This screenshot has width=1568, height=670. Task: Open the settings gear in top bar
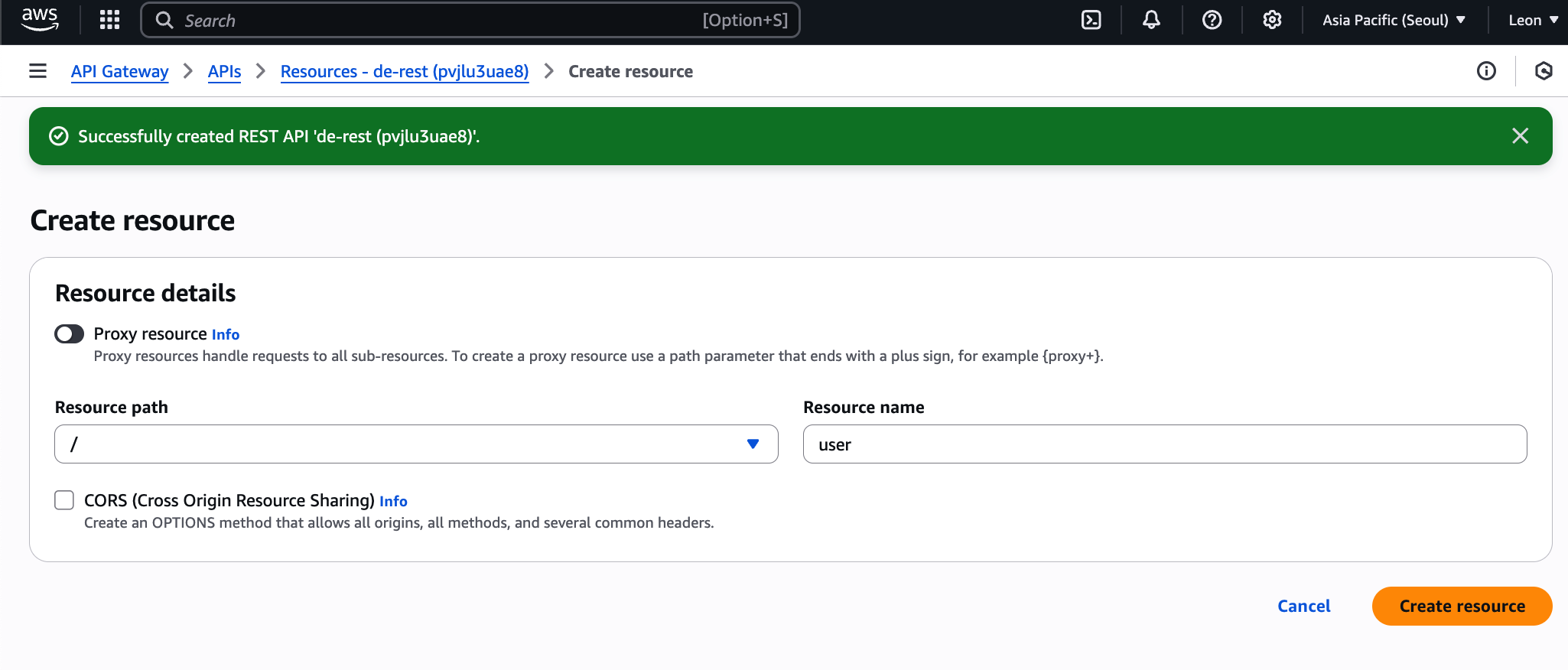(x=1272, y=20)
